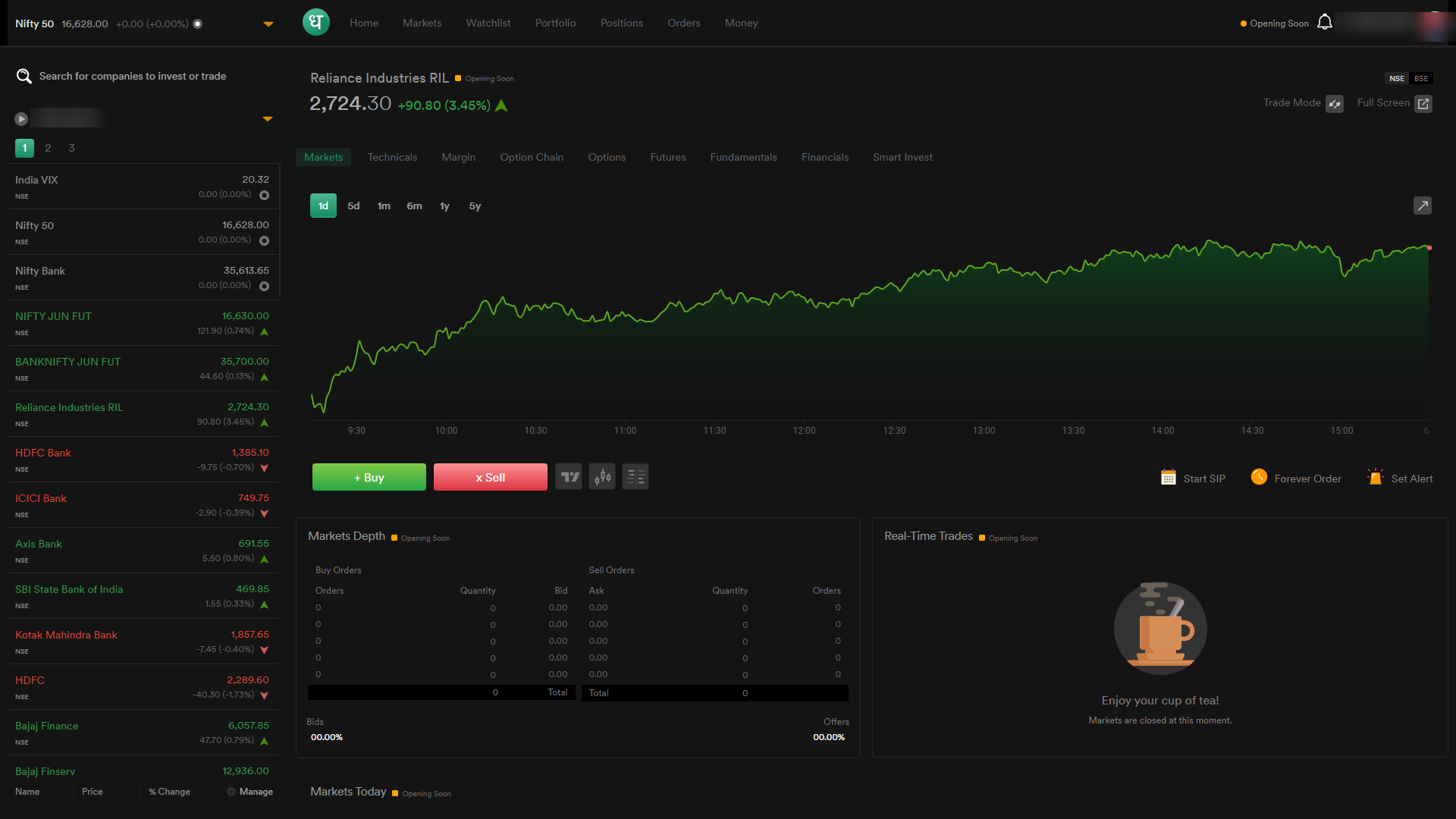Click the Start SIP link
The image size is (1456, 819).
pyautogui.click(x=1203, y=479)
